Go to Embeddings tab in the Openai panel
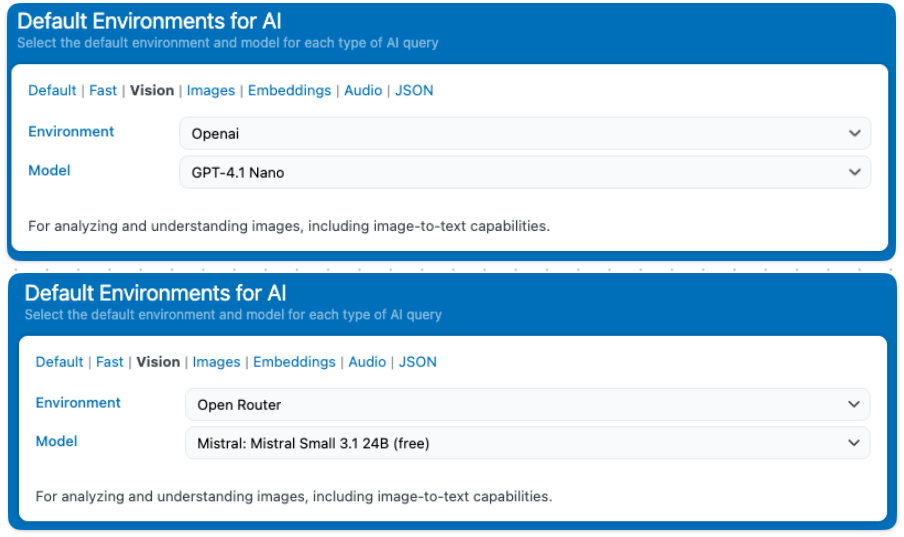Viewport: 904px width, 537px height. pyautogui.click(x=289, y=90)
